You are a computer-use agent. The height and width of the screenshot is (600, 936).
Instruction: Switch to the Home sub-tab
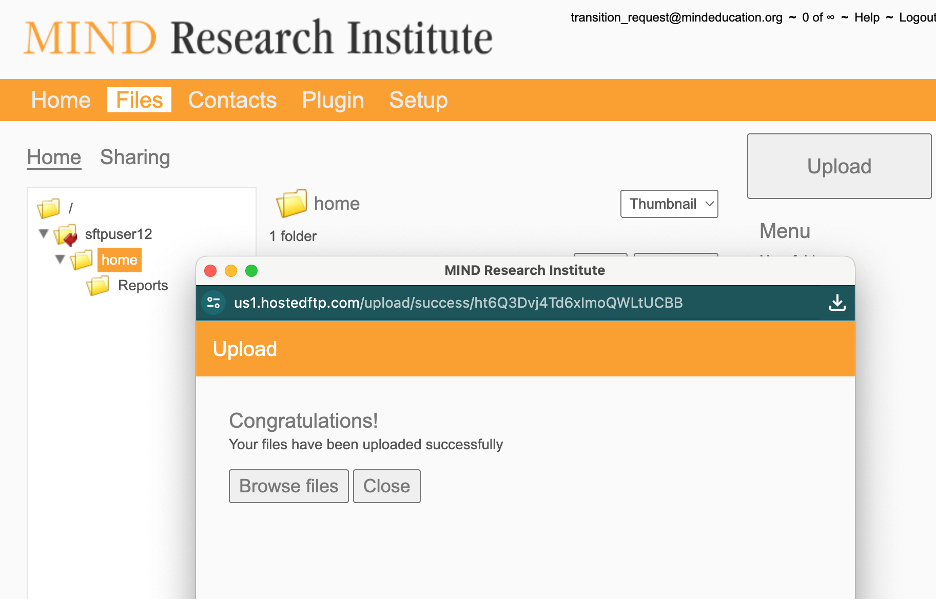click(54, 157)
